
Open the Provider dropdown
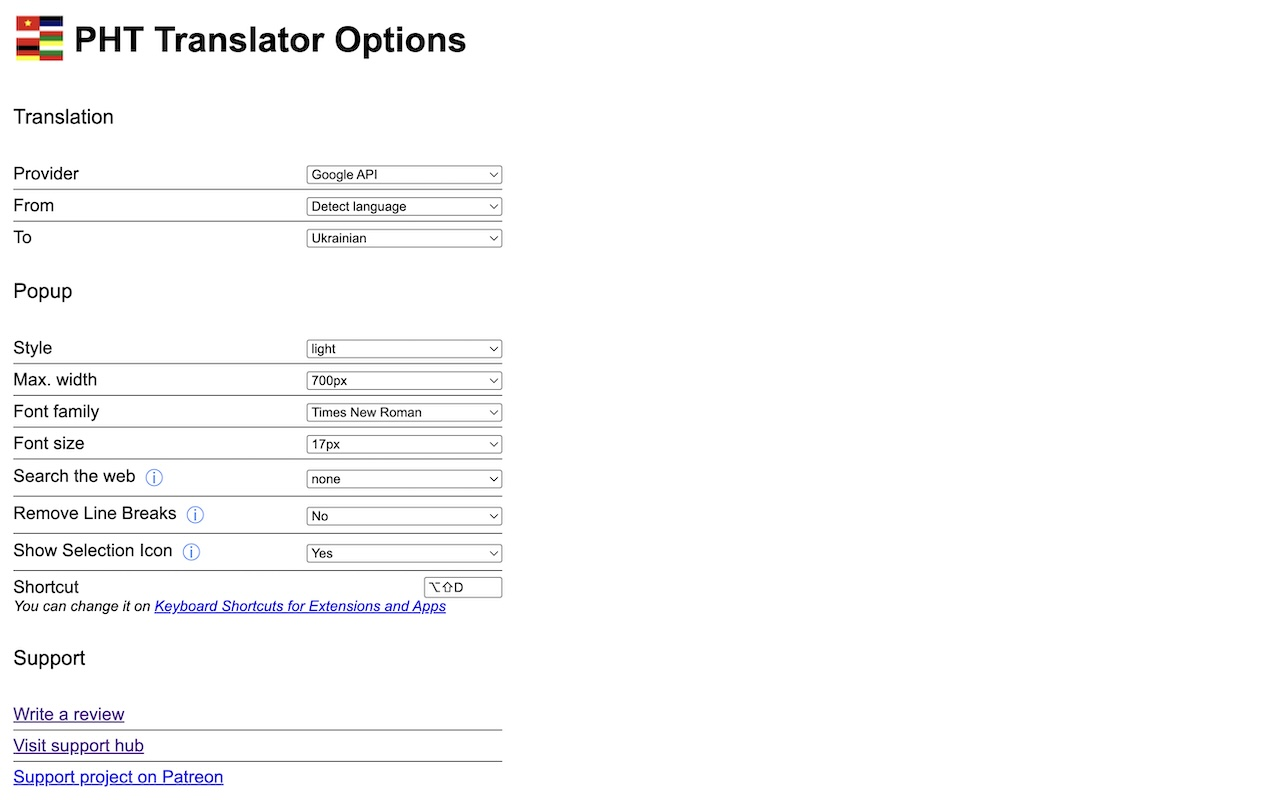coord(404,174)
